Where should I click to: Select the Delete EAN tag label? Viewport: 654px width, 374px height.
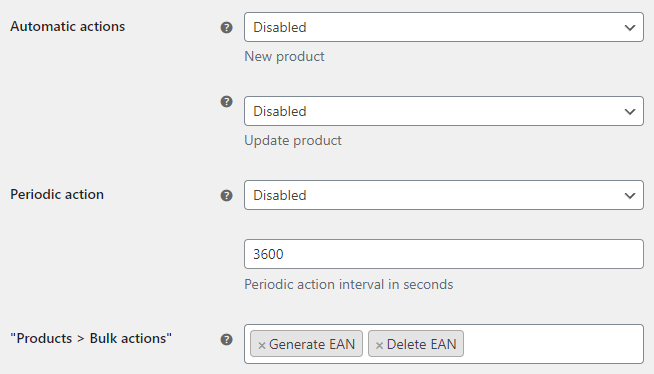[422, 344]
